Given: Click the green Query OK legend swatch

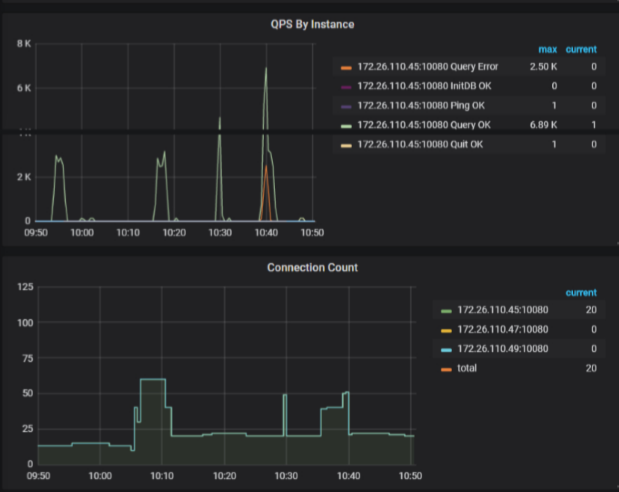Looking at the screenshot, I should [x=346, y=126].
